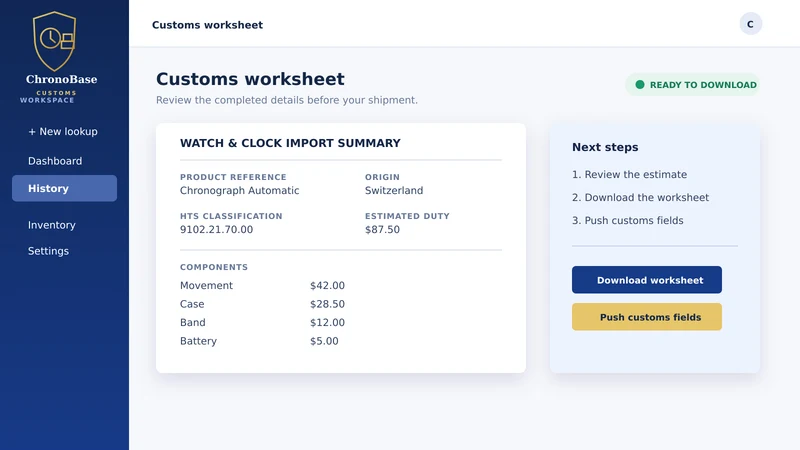This screenshot has height=450, width=800.
Task: Start a New lookup from the sidebar
Action: [x=63, y=132]
